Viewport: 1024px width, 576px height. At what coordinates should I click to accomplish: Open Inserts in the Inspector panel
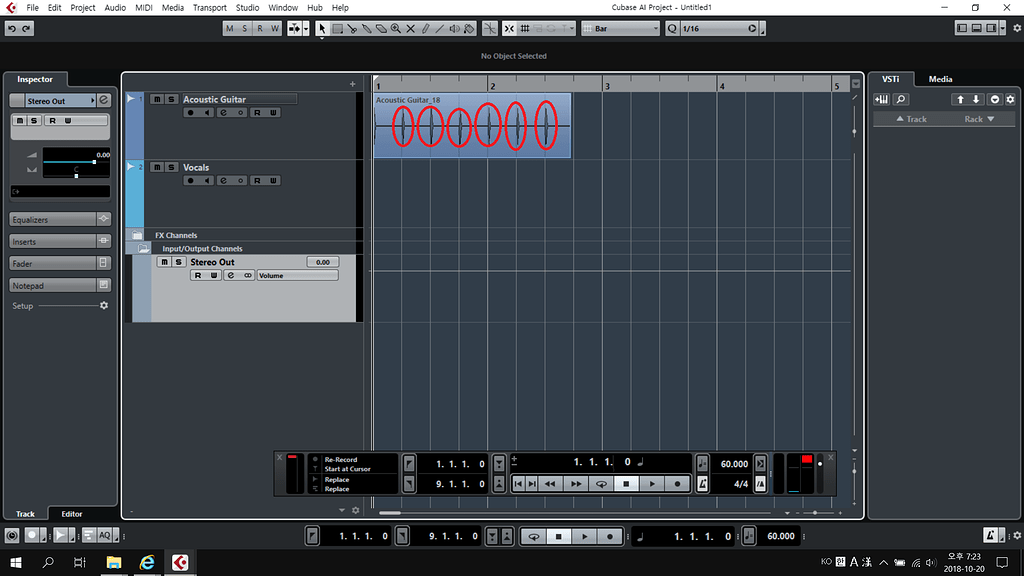point(55,241)
